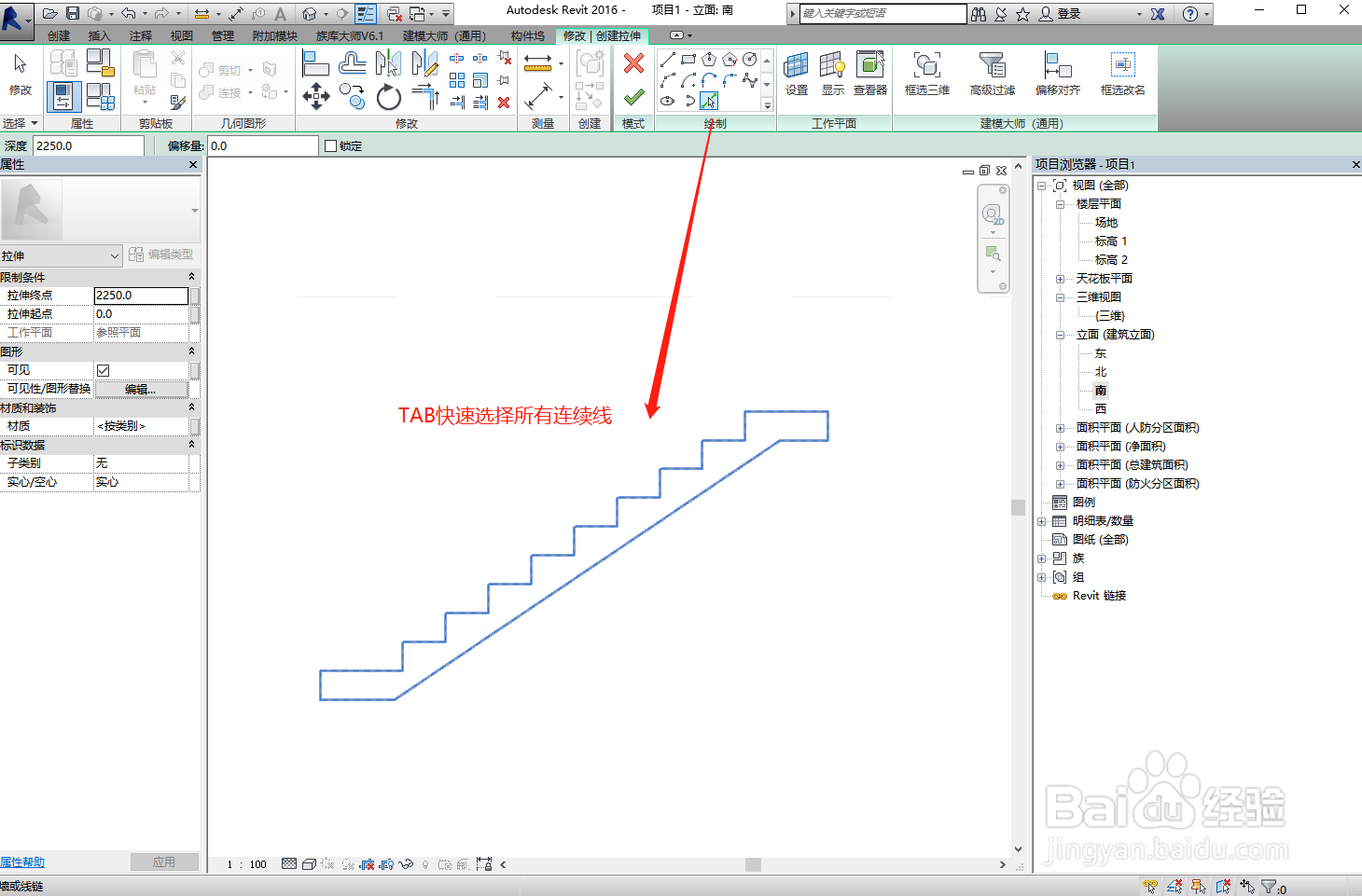Click the horizontal scrollbar thumb of the view
The image size is (1362, 896).
[x=753, y=864]
